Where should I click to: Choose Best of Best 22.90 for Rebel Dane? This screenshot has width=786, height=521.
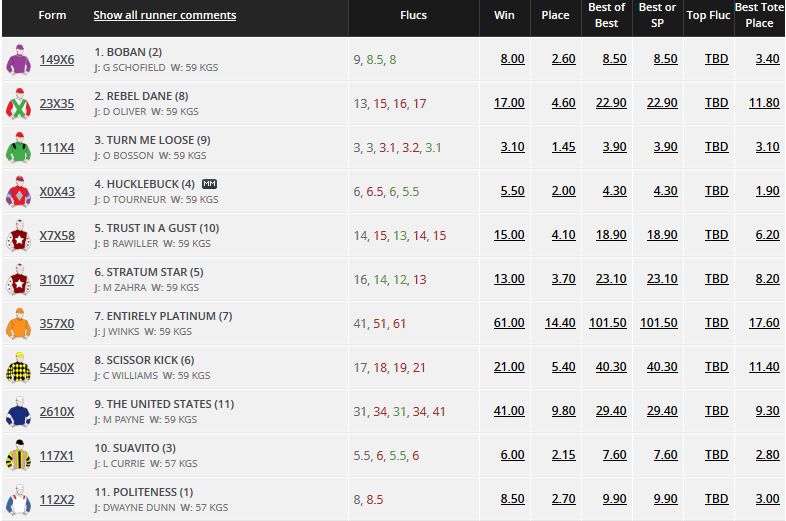click(610, 103)
